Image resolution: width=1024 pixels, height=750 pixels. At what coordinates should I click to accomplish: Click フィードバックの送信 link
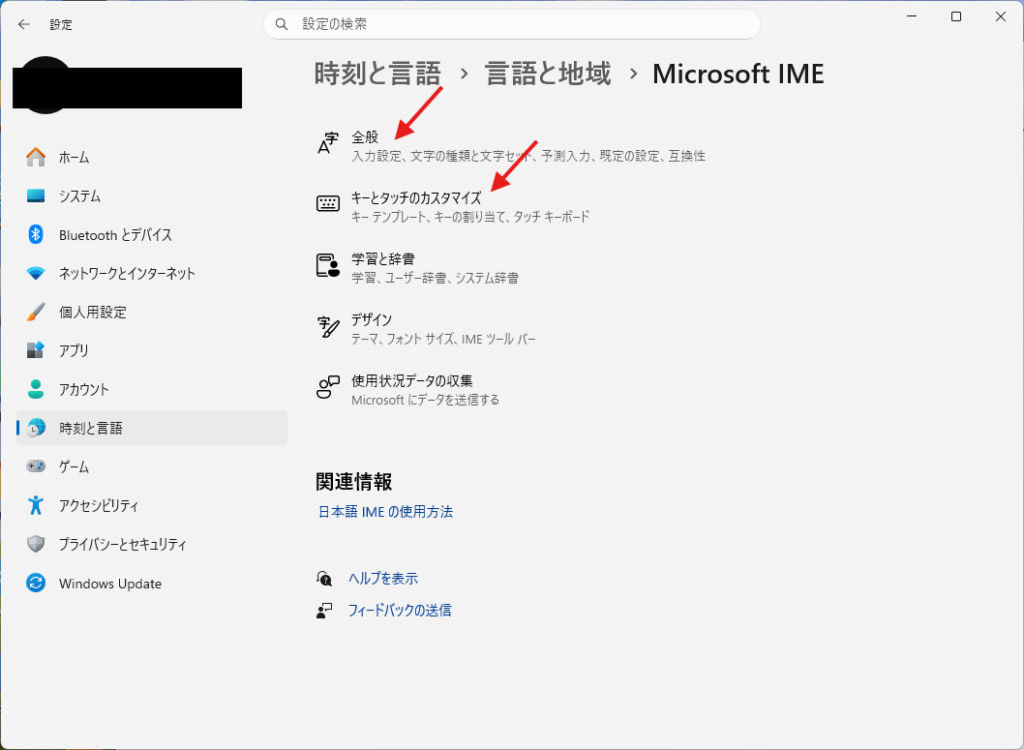399,610
